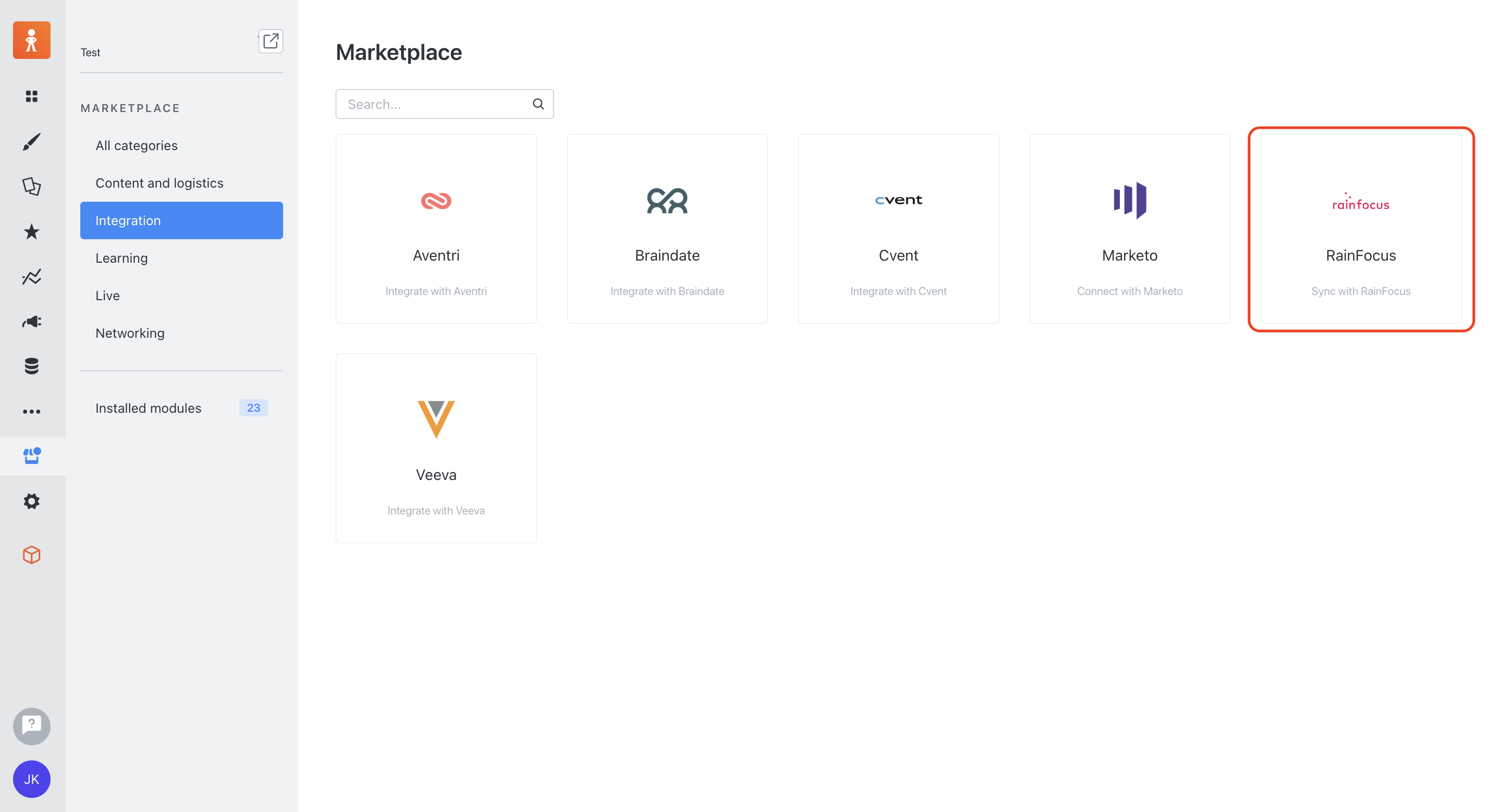
Task: Open the marketplace store icon in sidebar
Action: pos(31,456)
